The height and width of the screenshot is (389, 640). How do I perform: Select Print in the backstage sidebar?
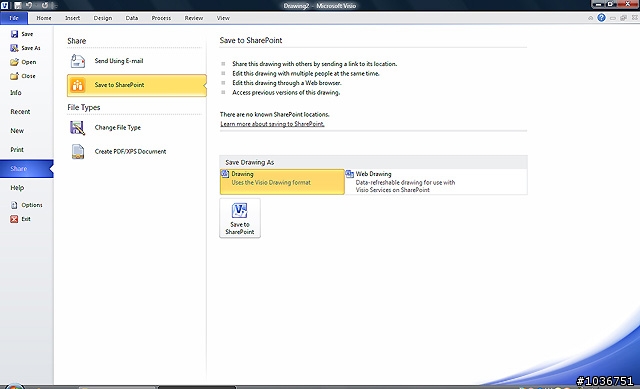(17, 149)
